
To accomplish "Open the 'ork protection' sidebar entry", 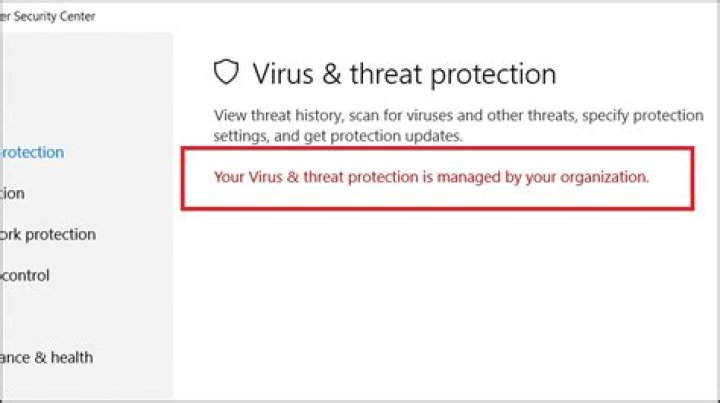I will [48, 235].
